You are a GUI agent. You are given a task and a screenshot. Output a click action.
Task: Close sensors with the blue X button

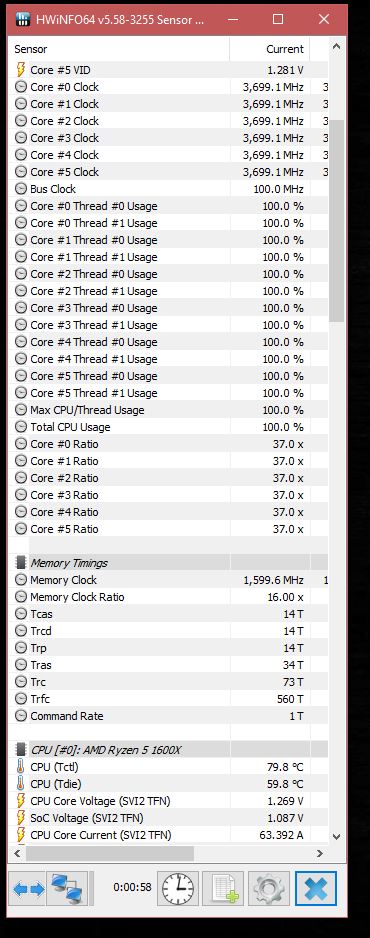pyautogui.click(x=316, y=888)
